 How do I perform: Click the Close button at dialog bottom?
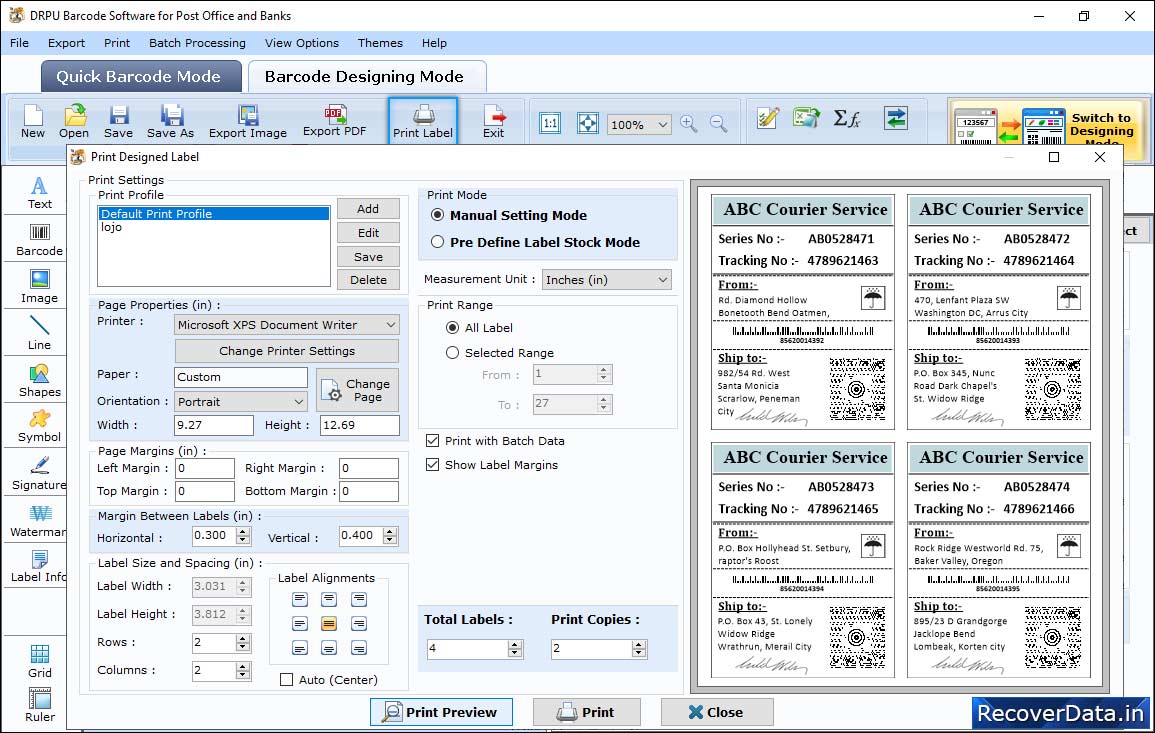click(716, 712)
